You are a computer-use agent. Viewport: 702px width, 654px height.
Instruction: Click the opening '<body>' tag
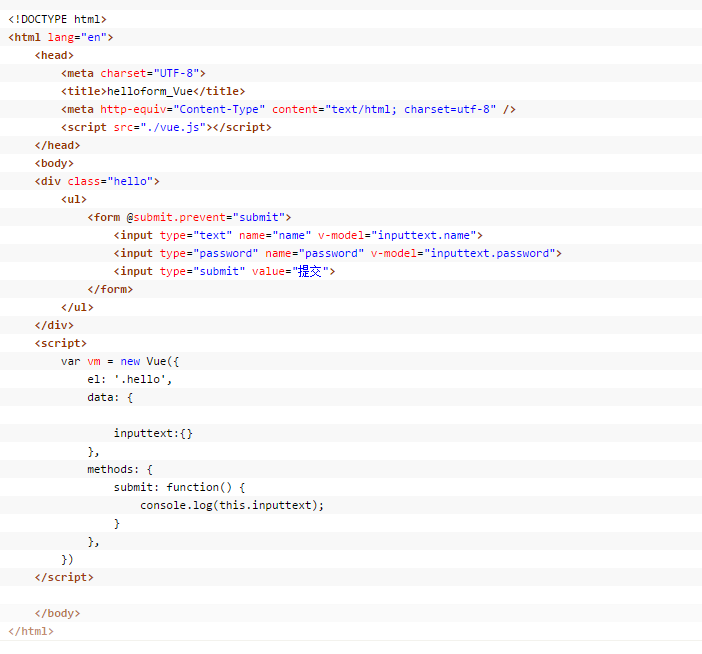coord(54,163)
